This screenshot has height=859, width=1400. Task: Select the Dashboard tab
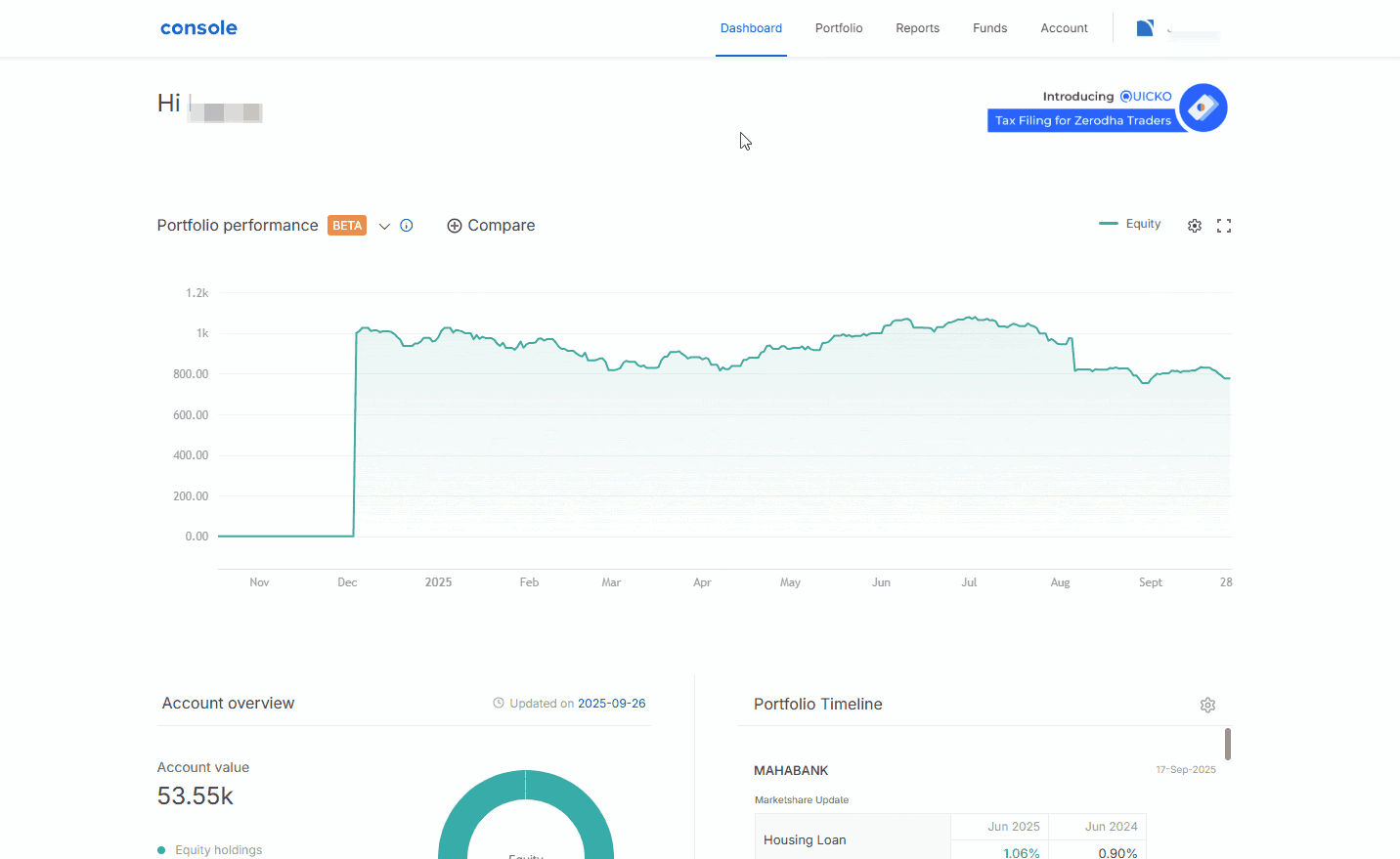[x=751, y=28]
